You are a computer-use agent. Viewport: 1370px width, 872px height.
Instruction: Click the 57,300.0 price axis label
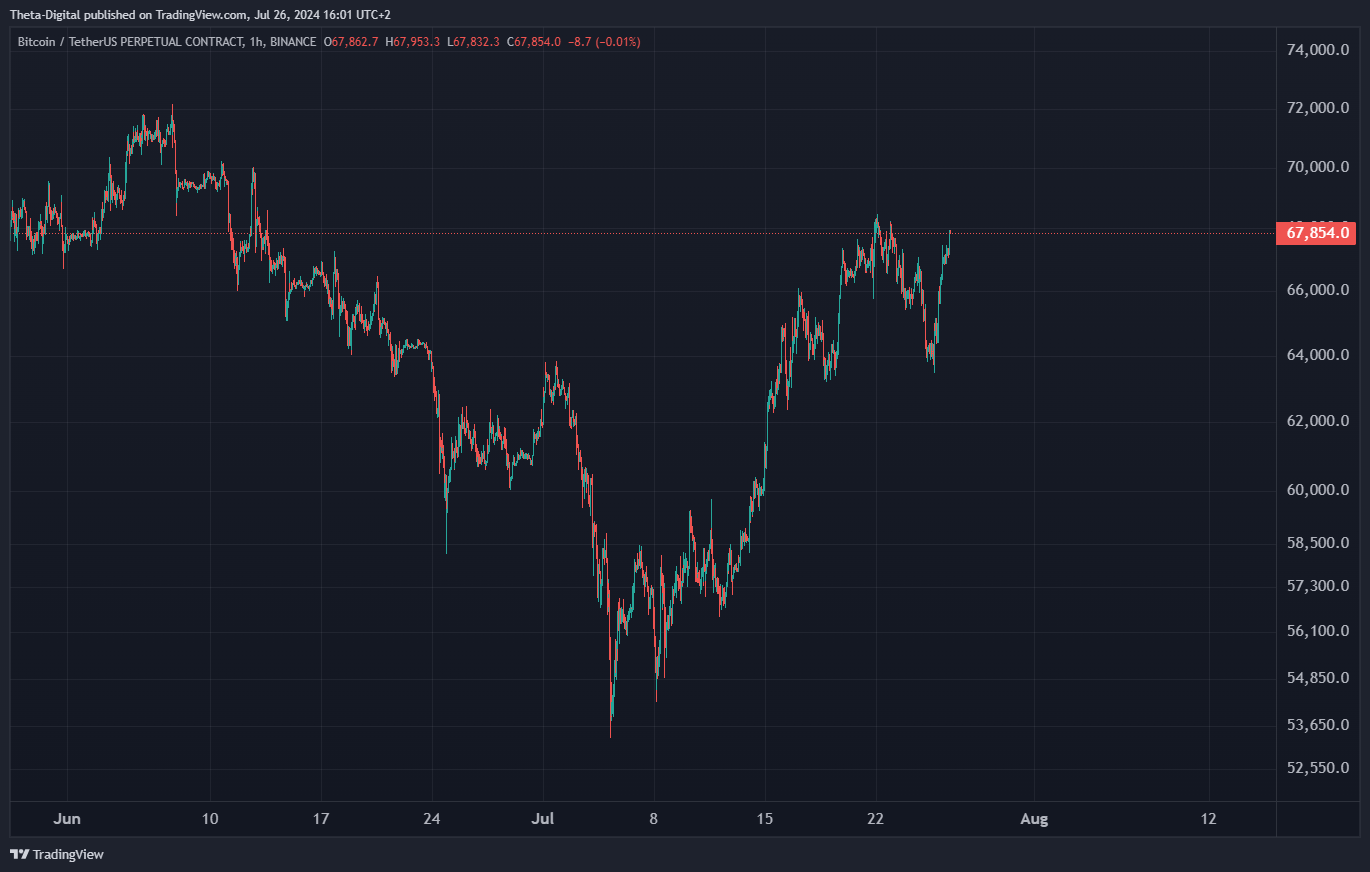[1317, 586]
